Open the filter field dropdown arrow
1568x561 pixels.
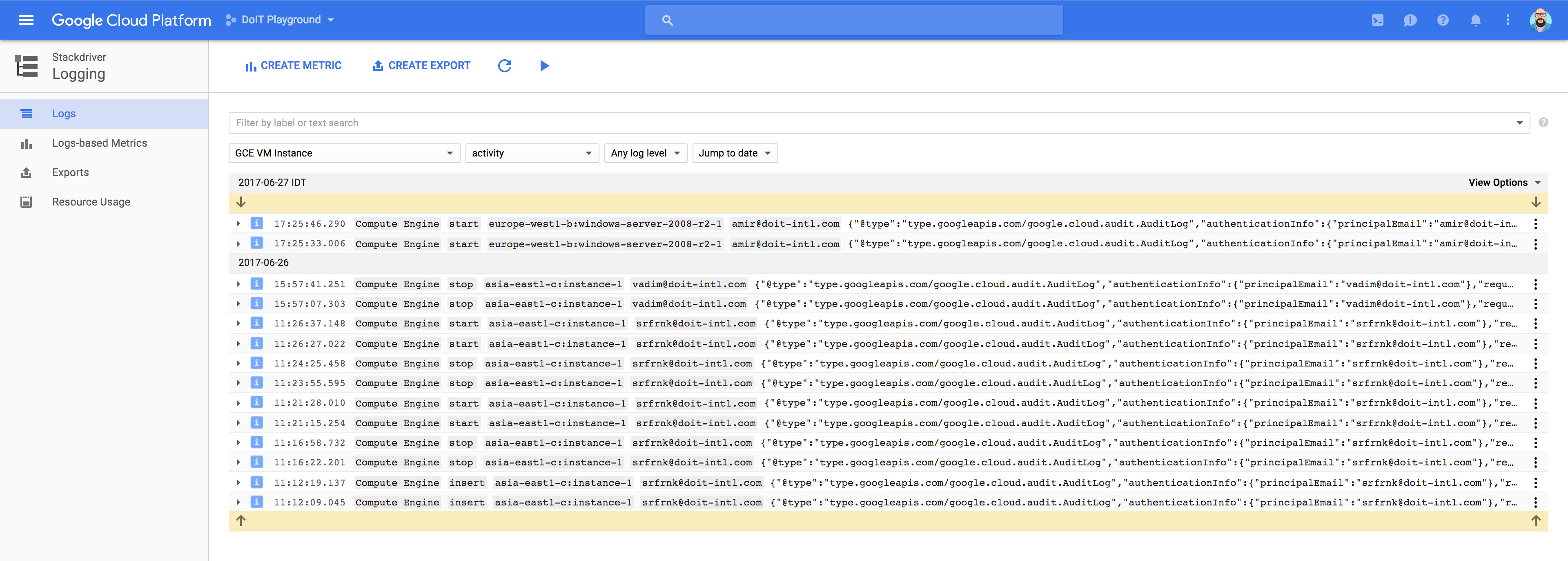pyautogui.click(x=1519, y=123)
